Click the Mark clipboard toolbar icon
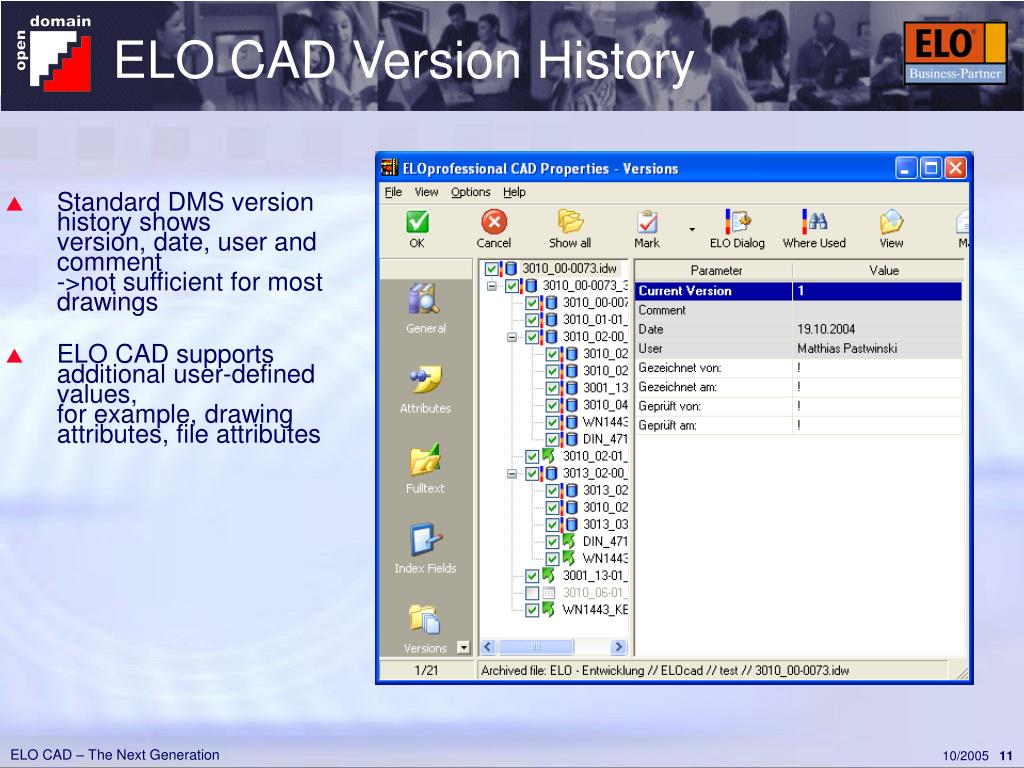 click(647, 222)
